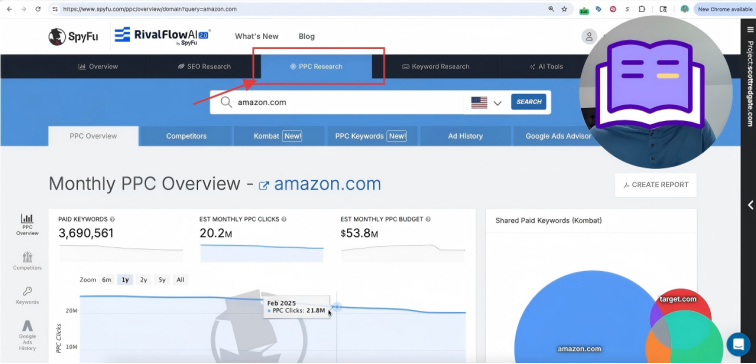
Task: Click the browser forward arrow
Action: click(24, 9)
